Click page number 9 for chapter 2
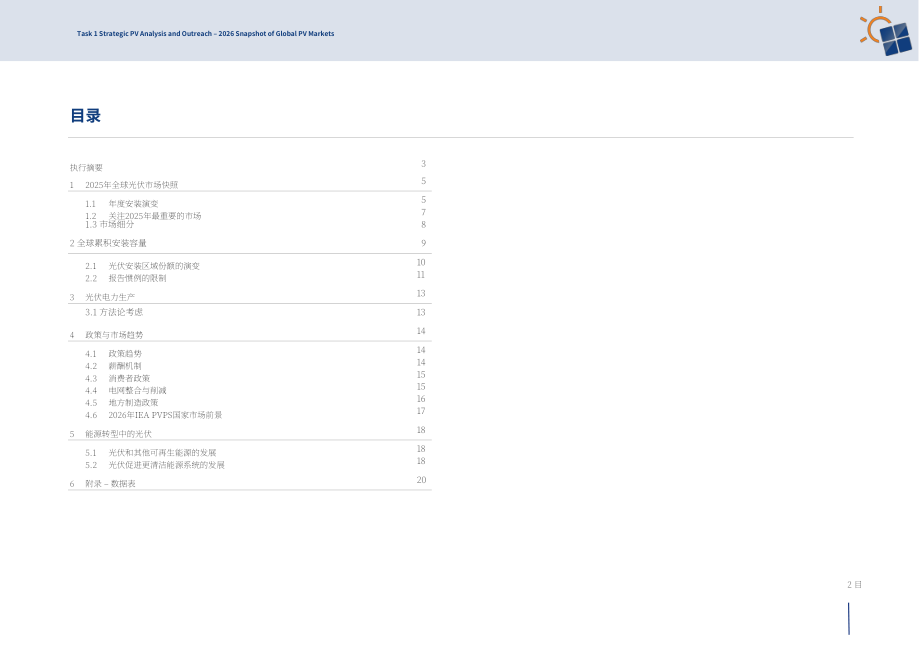The width and height of the screenshot is (920, 651). (x=424, y=243)
